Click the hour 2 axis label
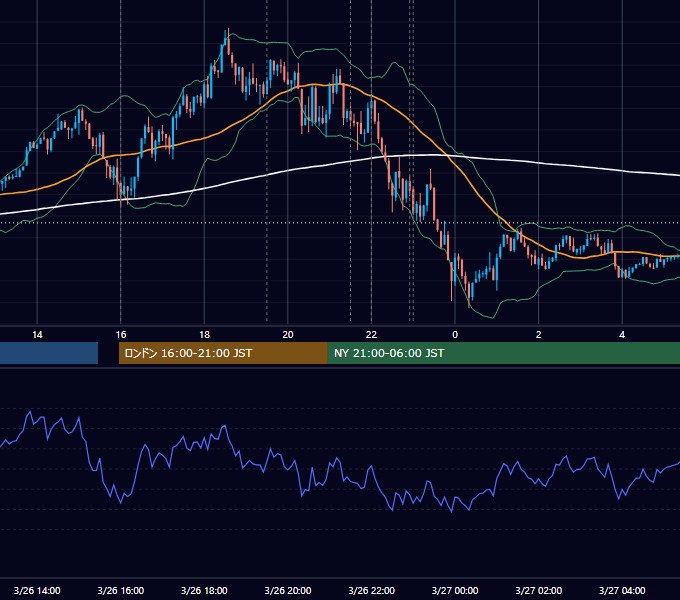The height and width of the screenshot is (600, 680). [539, 335]
